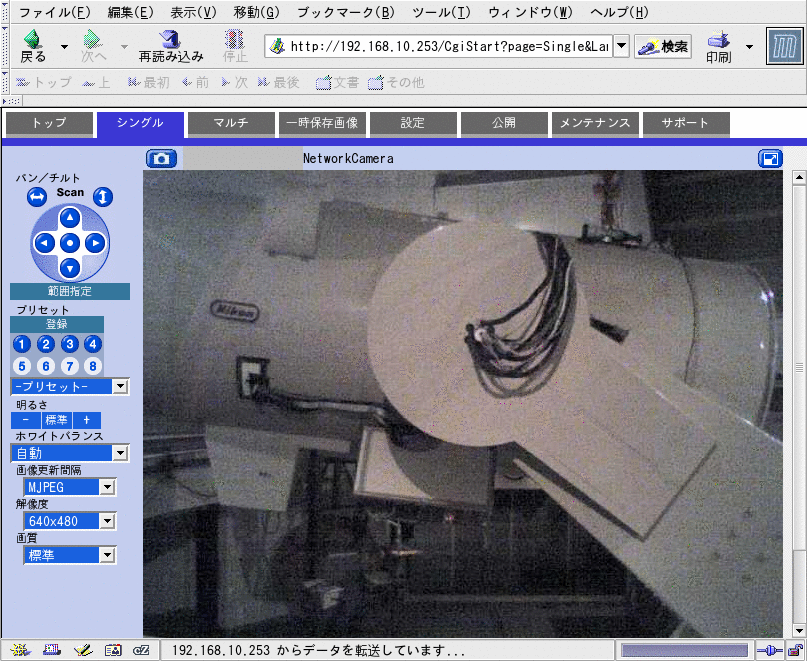
Task: Select preset position 8
Action: pyautogui.click(x=93, y=366)
